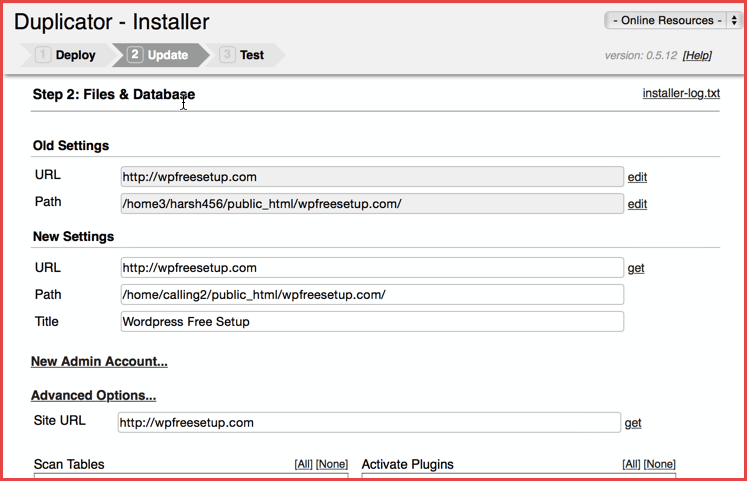Click get next to New Settings URL
The height and width of the screenshot is (481, 747).
(636, 268)
